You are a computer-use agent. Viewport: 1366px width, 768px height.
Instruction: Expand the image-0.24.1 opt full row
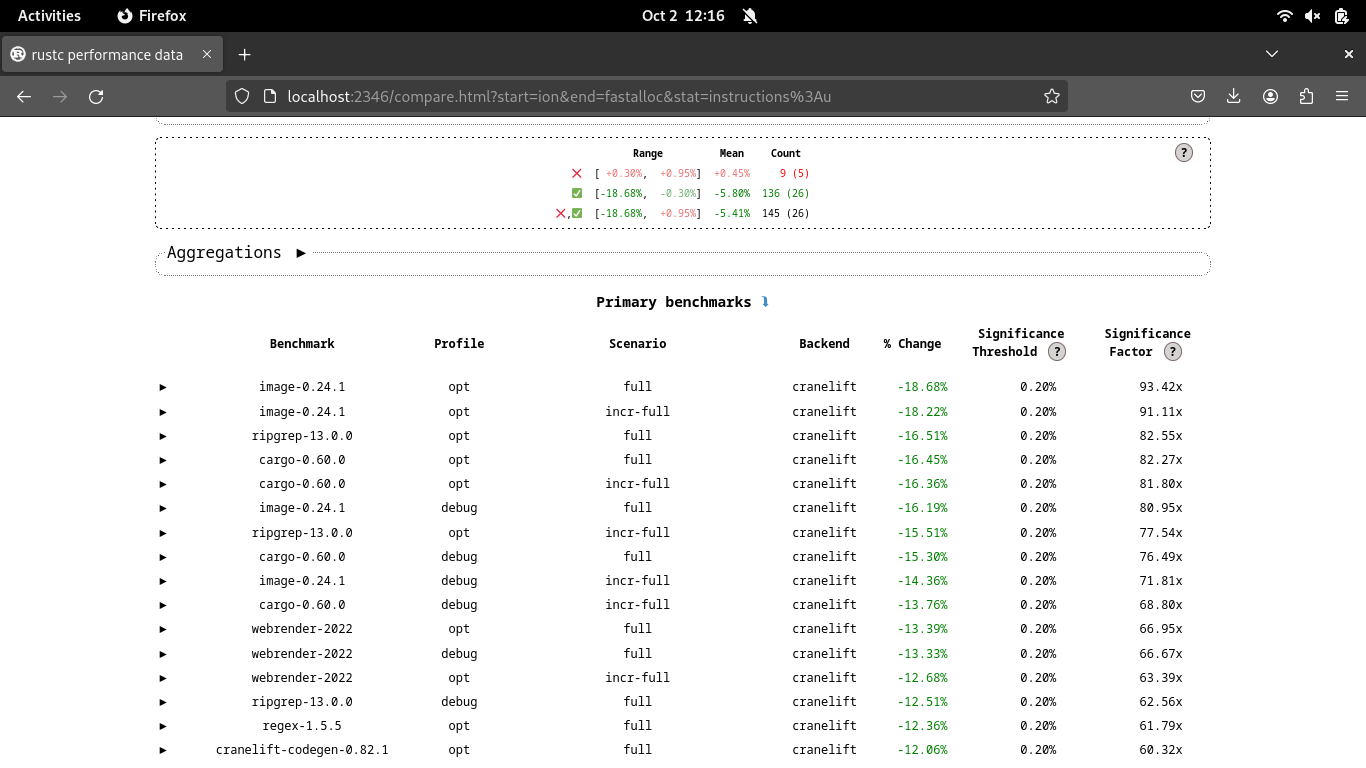[x=163, y=387]
